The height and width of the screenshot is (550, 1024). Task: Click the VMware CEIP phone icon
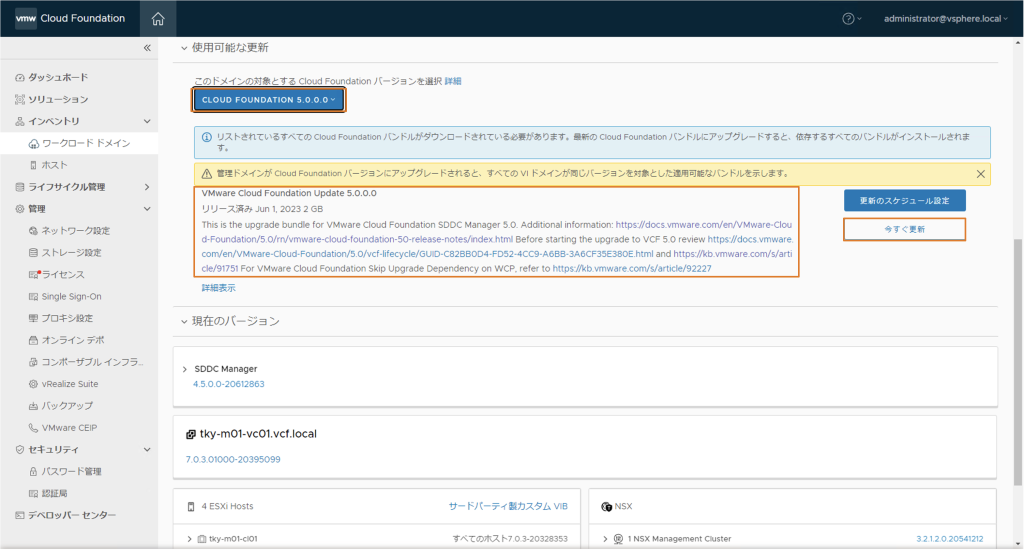click(x=33, y=428)
